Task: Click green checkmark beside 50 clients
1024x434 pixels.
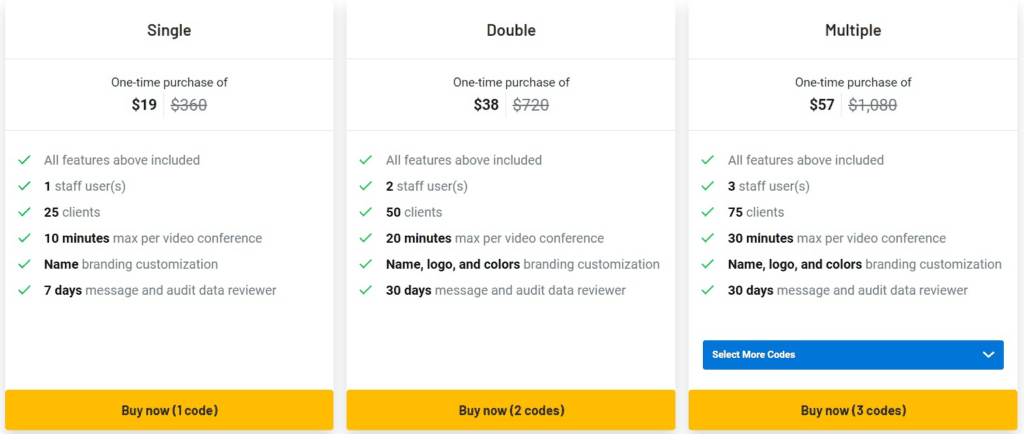Action: coord(366,212)
